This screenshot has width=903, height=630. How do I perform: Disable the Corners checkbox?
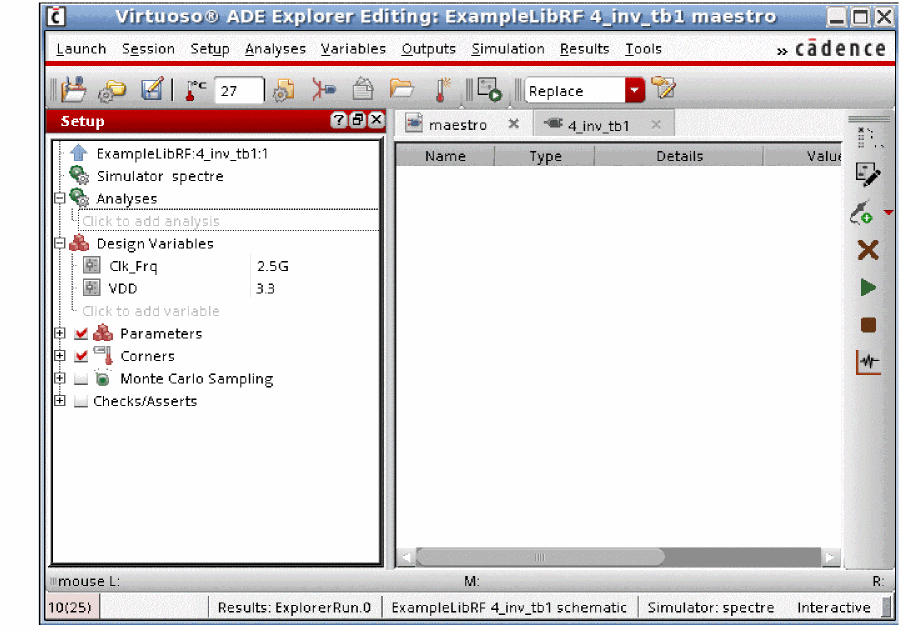[x=81, y=356]
